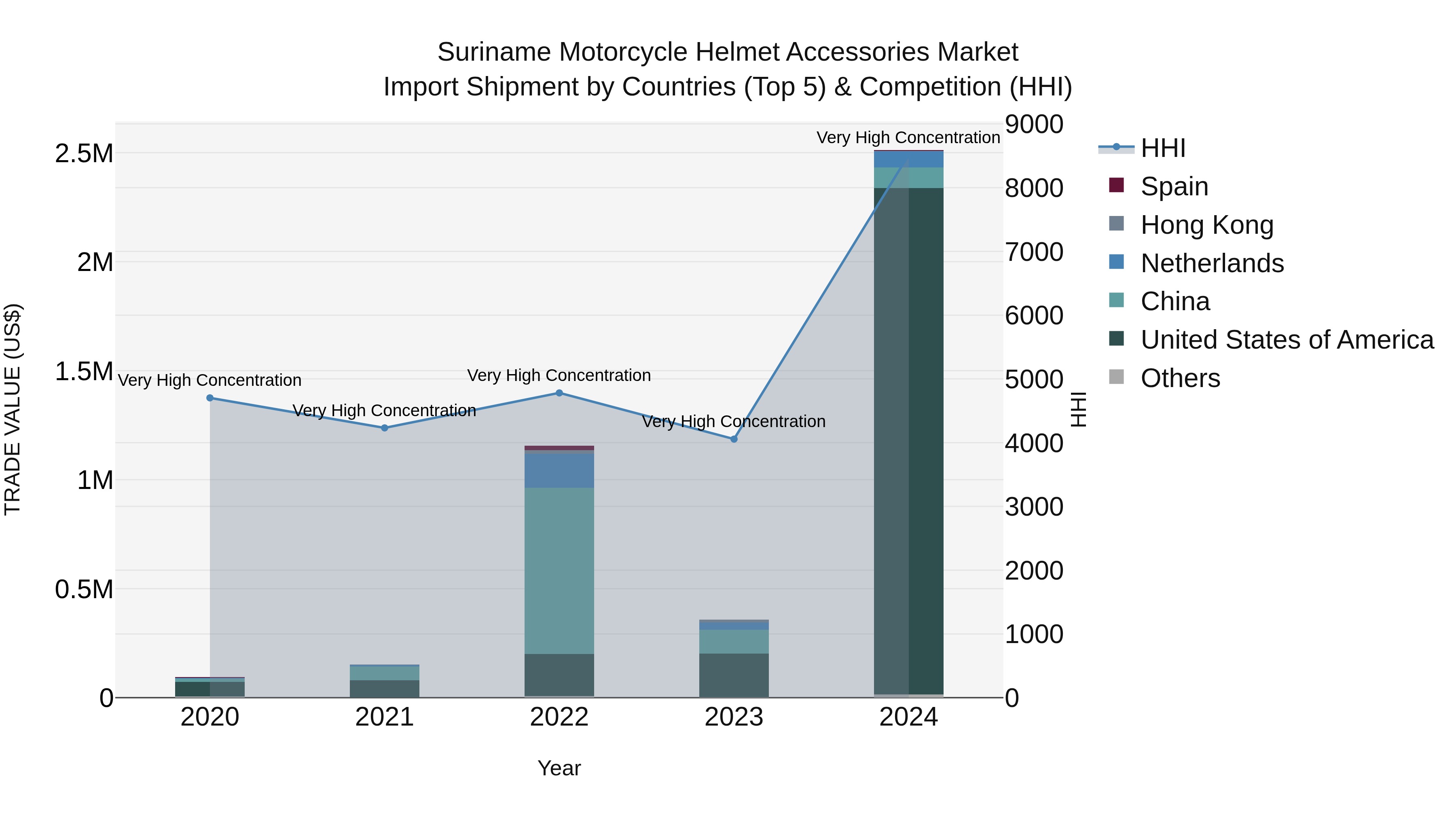This screenshot has height=819, width=1456.
Task: Toggle the HHI legend entry
Action: tap(1142, 148)
